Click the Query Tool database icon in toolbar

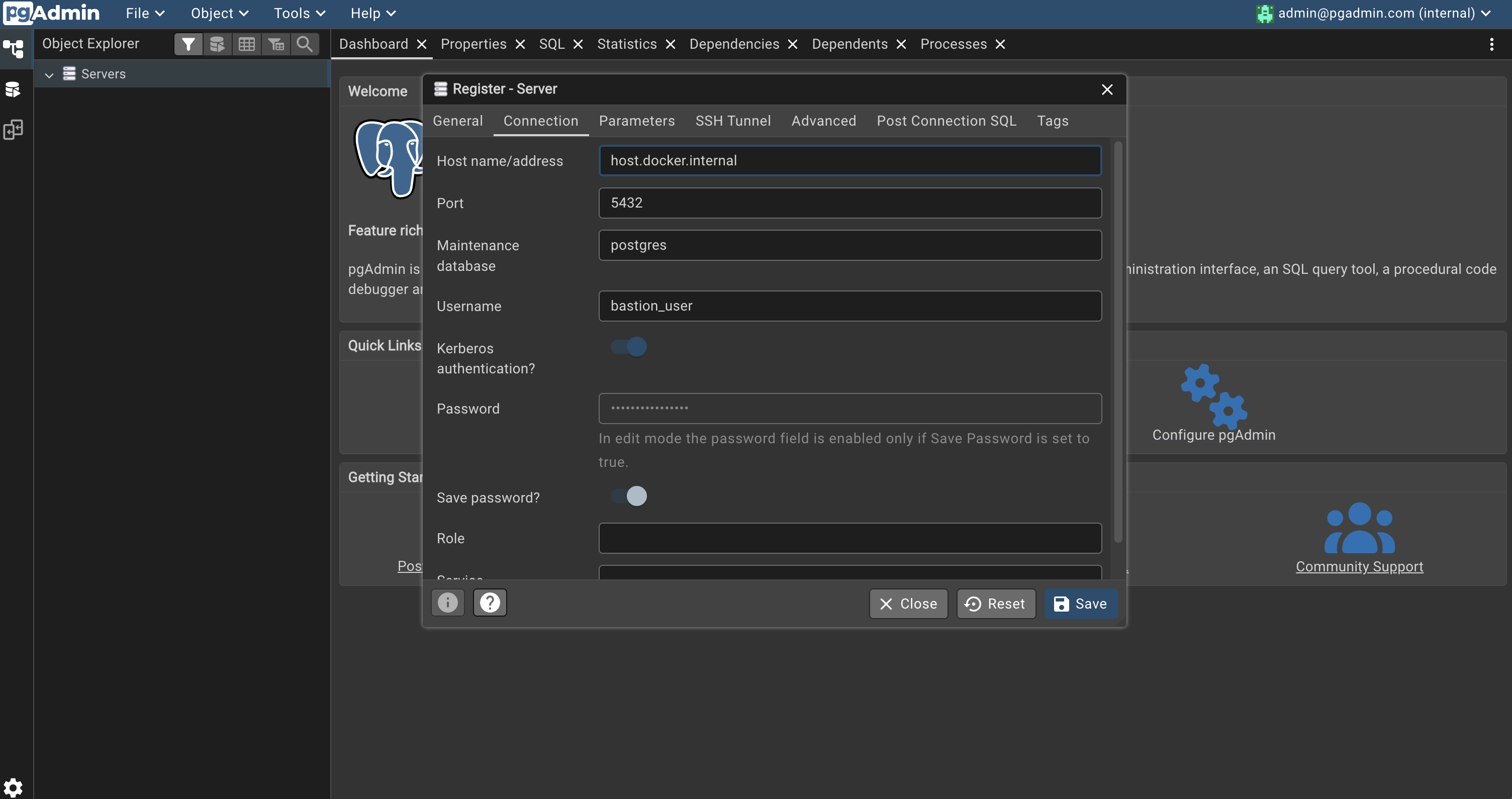pos(217,44)
